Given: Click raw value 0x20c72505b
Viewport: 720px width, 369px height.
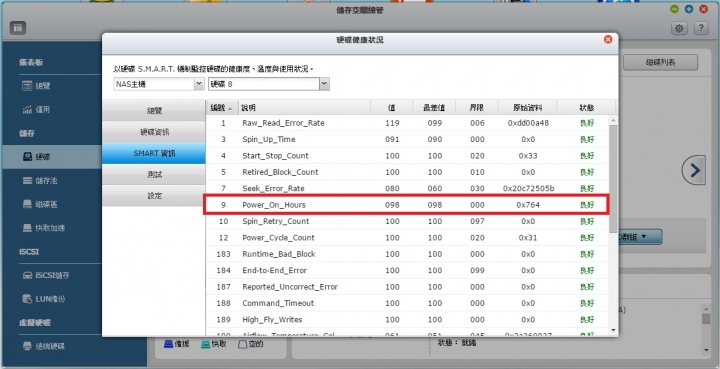Looking at the screenshot, I should 528,188.
